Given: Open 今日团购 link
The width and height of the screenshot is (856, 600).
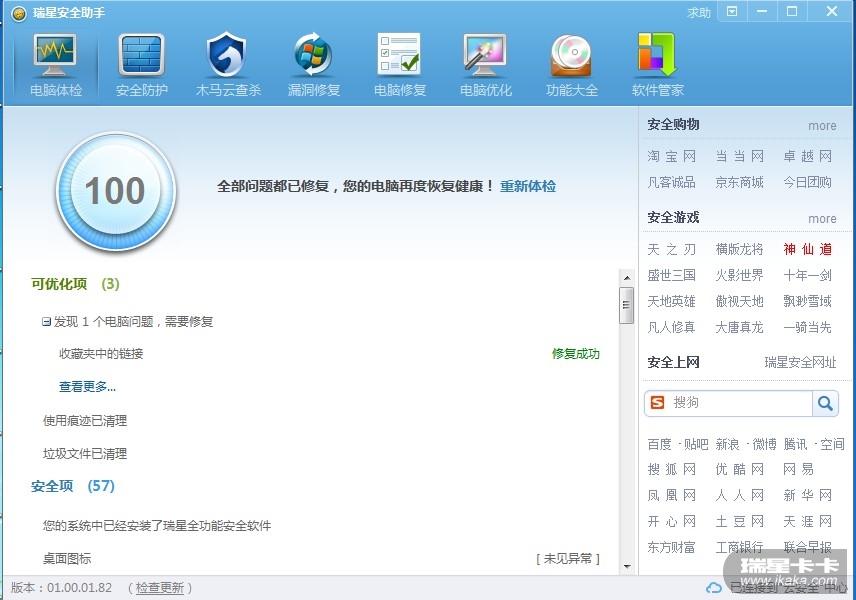Looking at the screenshot, I should pos(807,182).
